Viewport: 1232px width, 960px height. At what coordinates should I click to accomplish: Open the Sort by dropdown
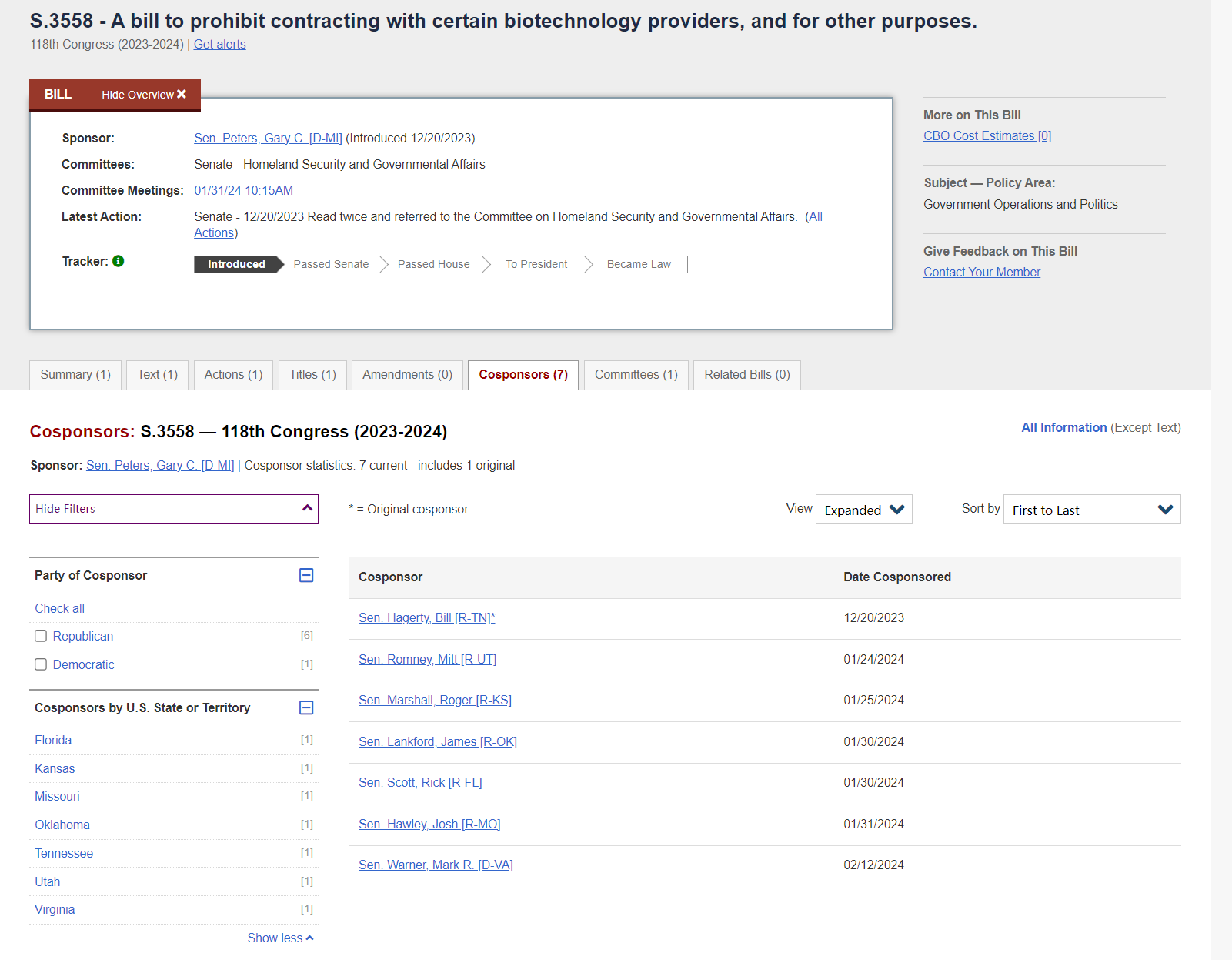coord(1091,510)
